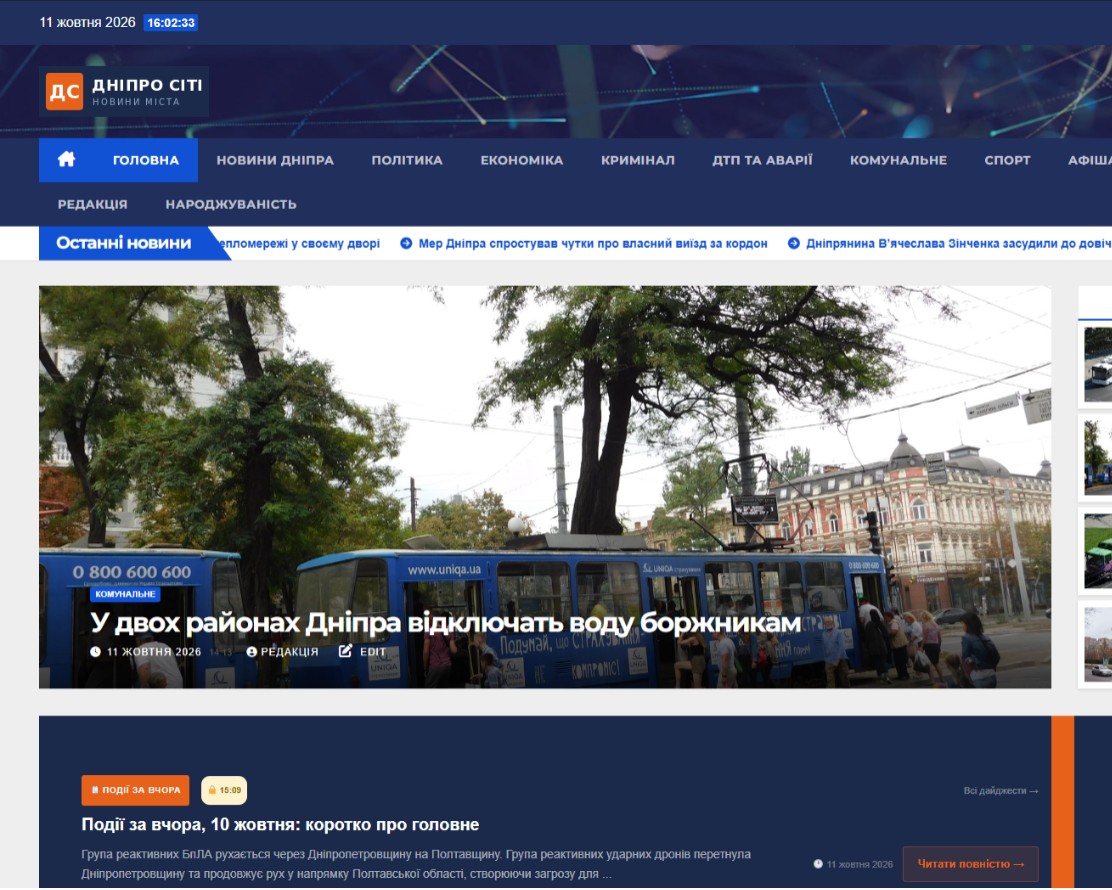Click the Дніпро Сіті site title
Image resolution: width=1112 pixels, height=890 pixels.
click(x=148, y=85)
